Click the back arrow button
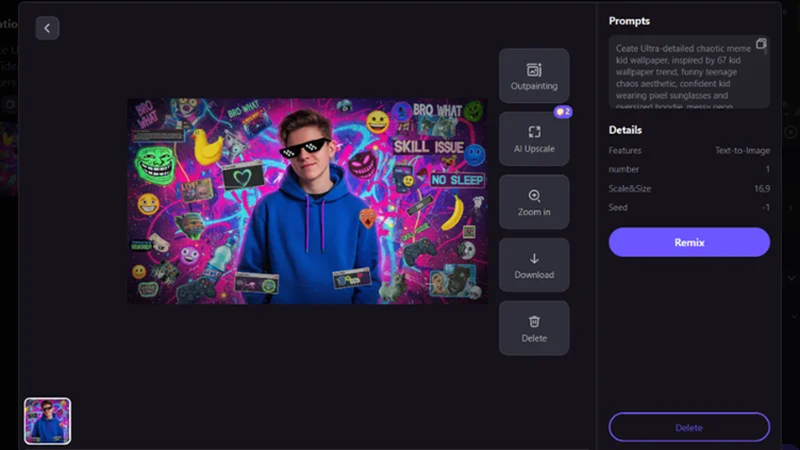Viewport: 800px width, 450px height. pos(47,28)
